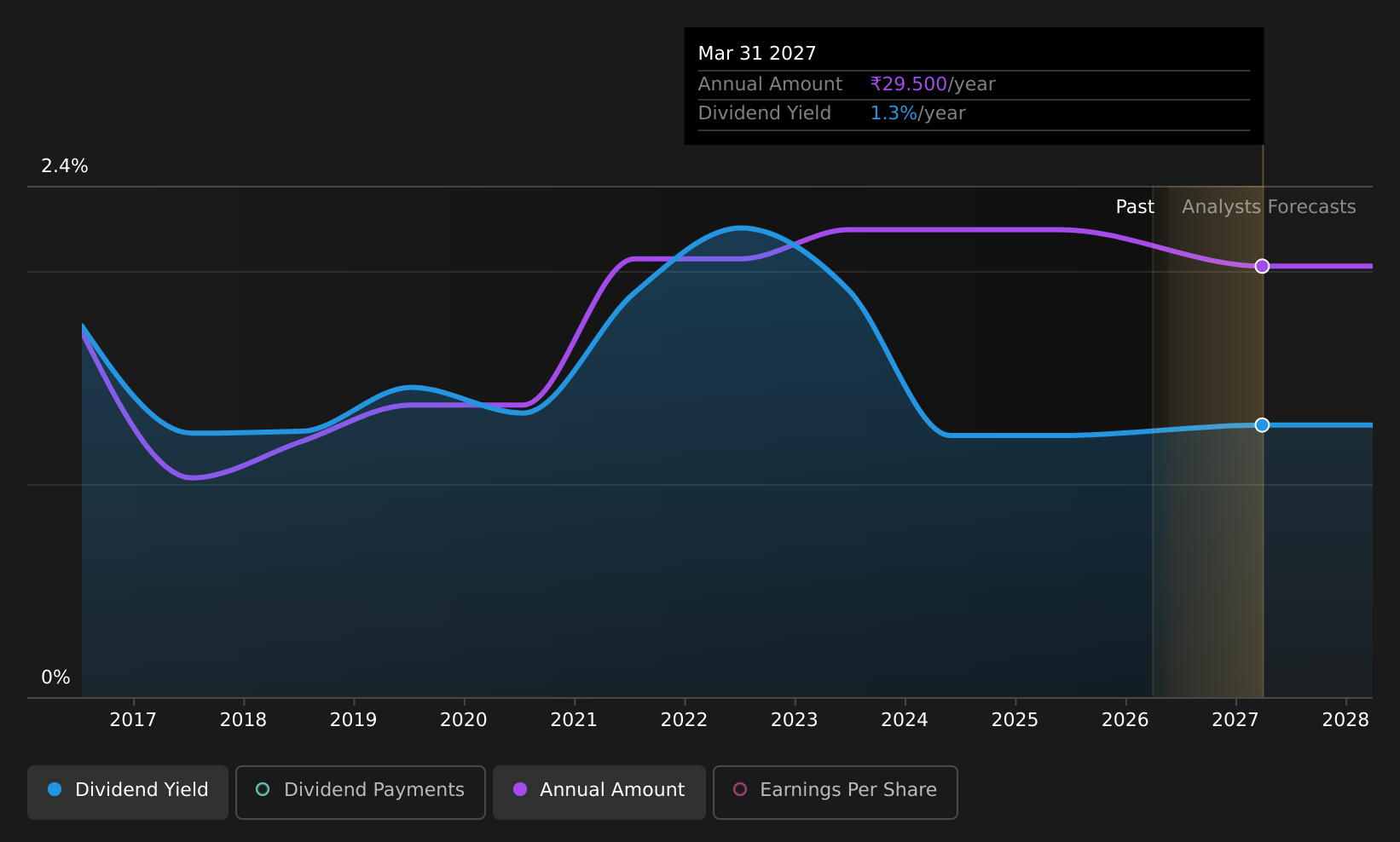Toggle the Dividend Yield series
This screenshot has width=1400, height=842.
(128, 792)
